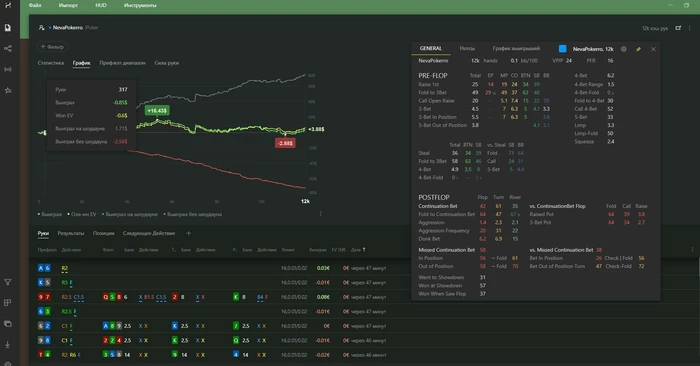
Task: Open the T 4 hand row
Action: tap(364, 355)
